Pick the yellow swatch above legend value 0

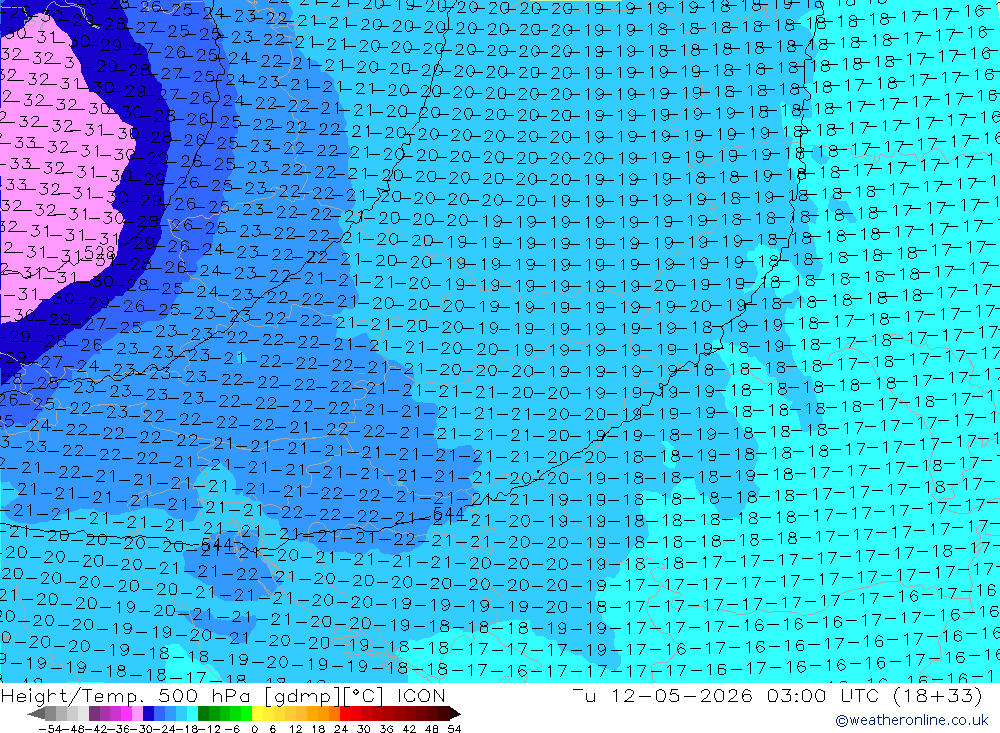pos(257,713)
